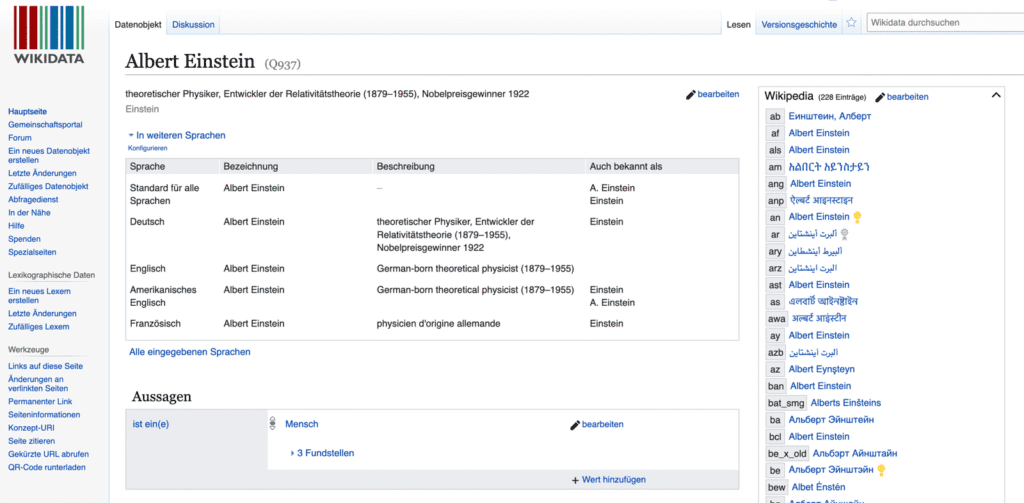Click 'Amerikanisches Englisch' row label
1024x503 pixels.
pos(163,296)
